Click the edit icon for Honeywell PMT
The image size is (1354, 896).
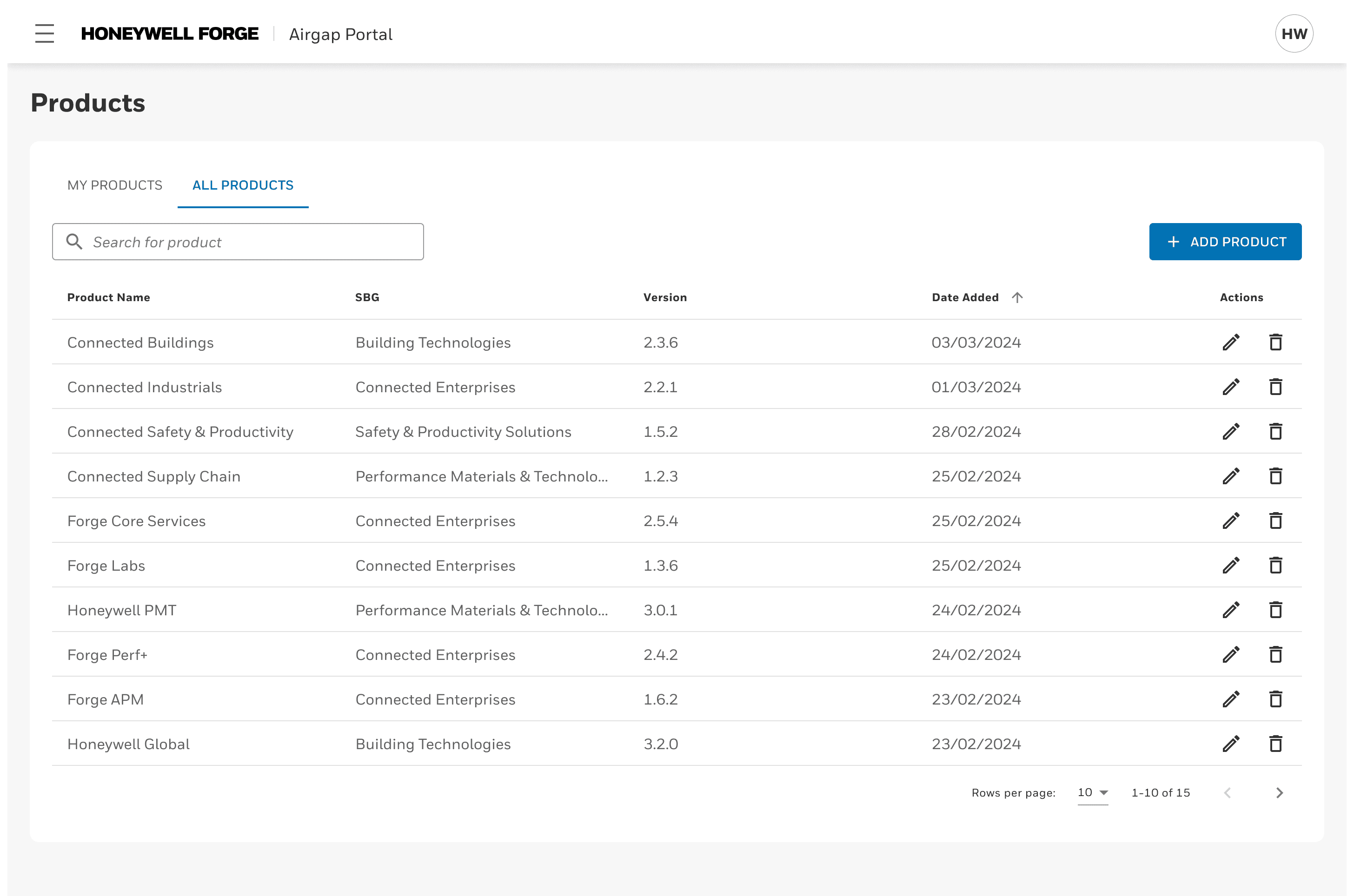pos(1232,610)
